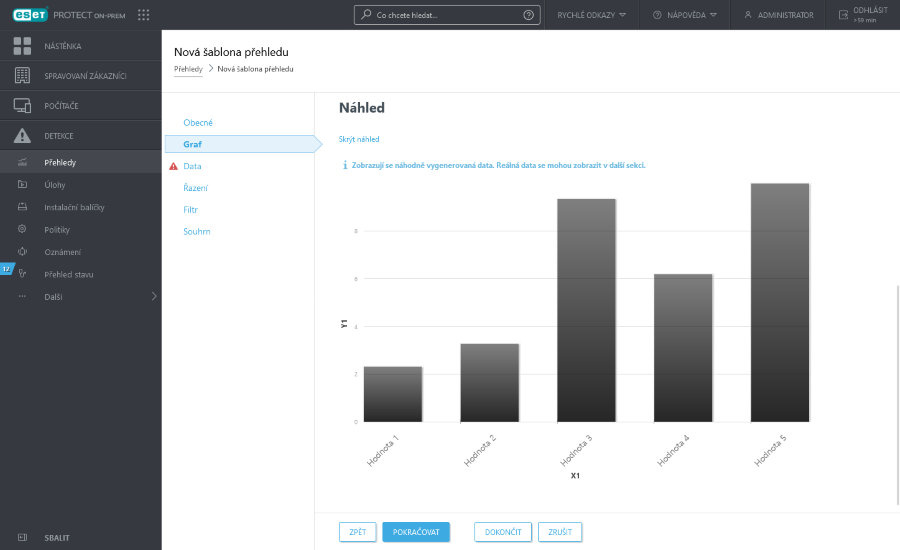Screen dimensions: 900x550
Task: Expand the Další submenu arrow
Action: pyautogui.click(x=153, y=296)
